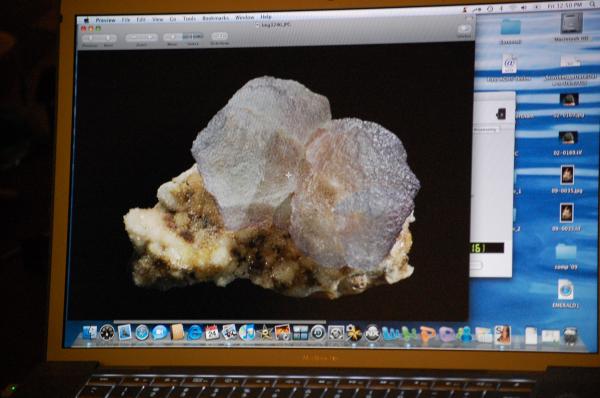Launch Safari compass icon in the Dock

click(142, 332)
